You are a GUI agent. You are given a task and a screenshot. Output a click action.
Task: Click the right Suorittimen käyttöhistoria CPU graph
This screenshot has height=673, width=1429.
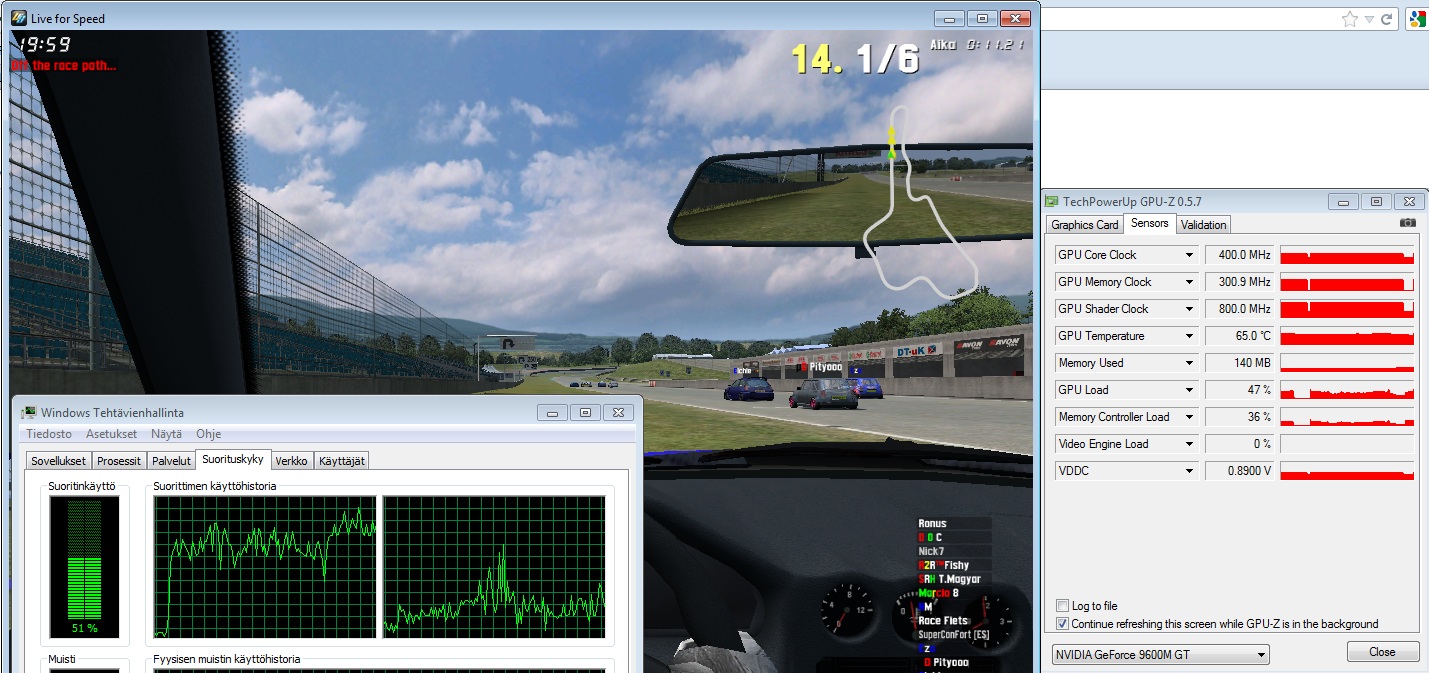494,567
